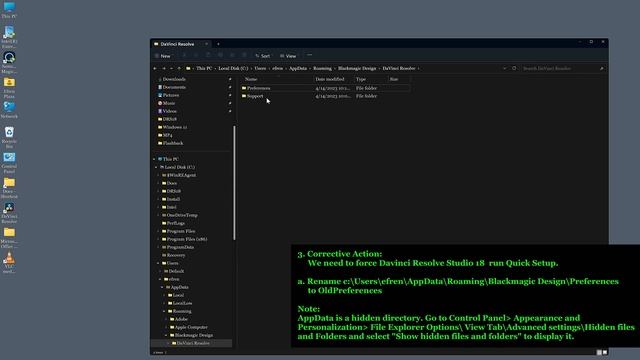This screenshot has height=360, width=640.
Task: Select Windows 11 folder in Quick access
Action: coord(175,127)
